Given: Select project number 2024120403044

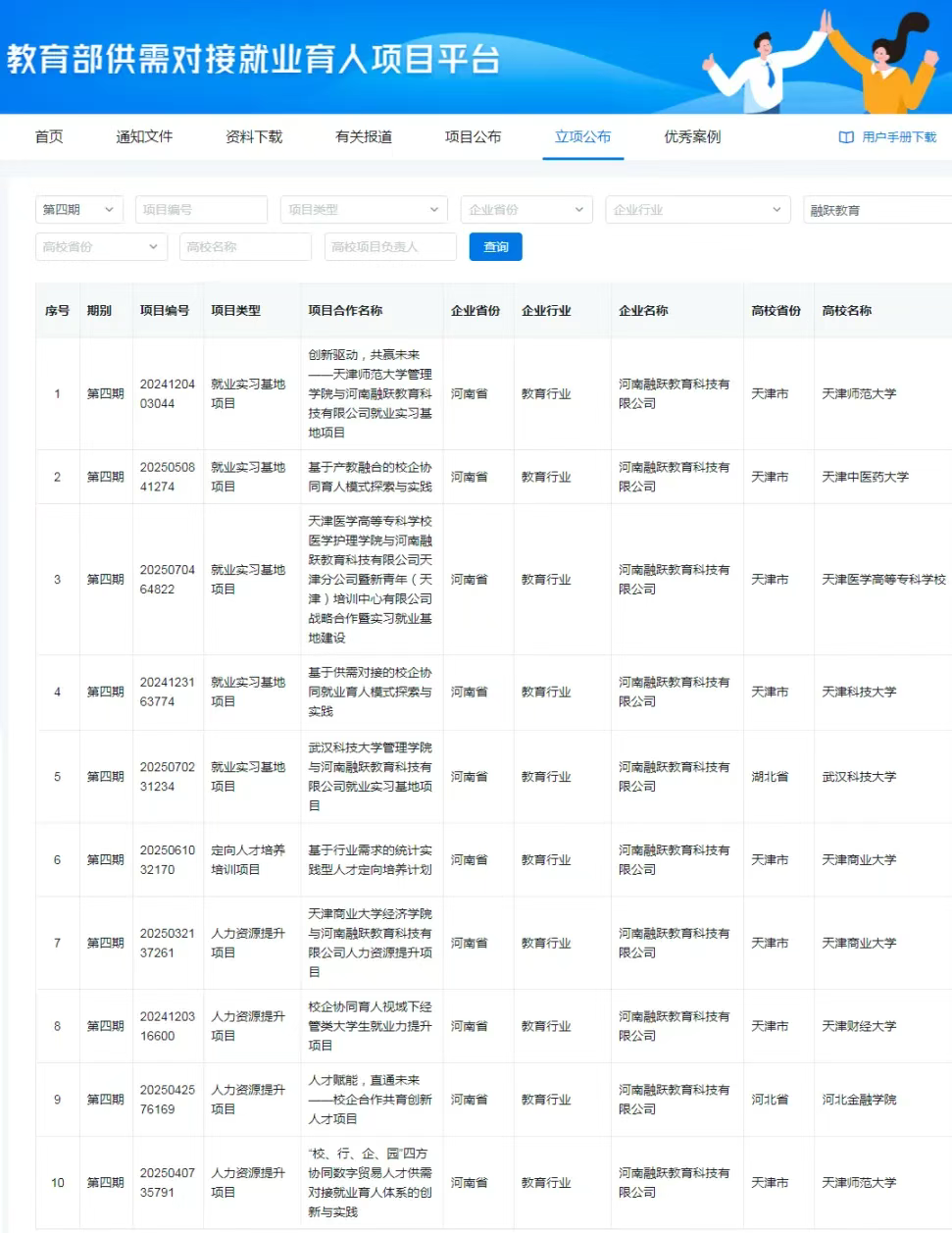Looking at the screenshot, I should (x=167, y=393).
